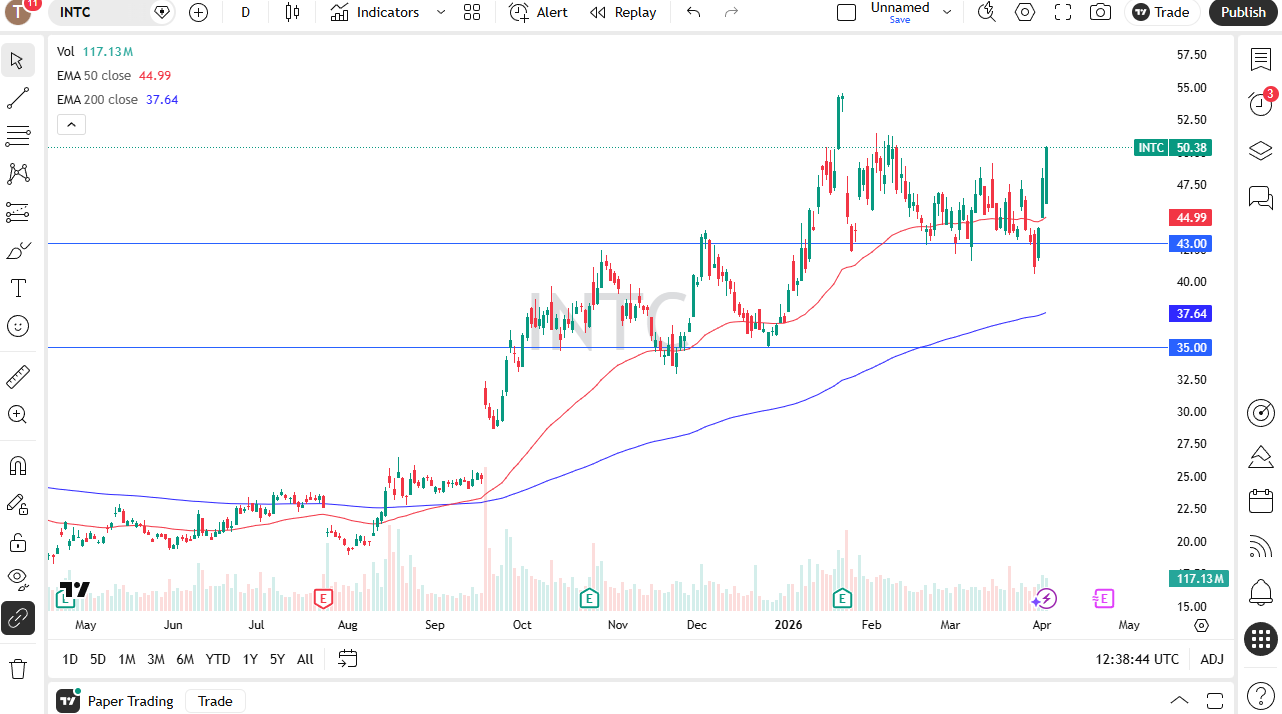The image size is (1282, 714).
Task: Open the bottom panel Trade tab
Action: click(215, 701)
